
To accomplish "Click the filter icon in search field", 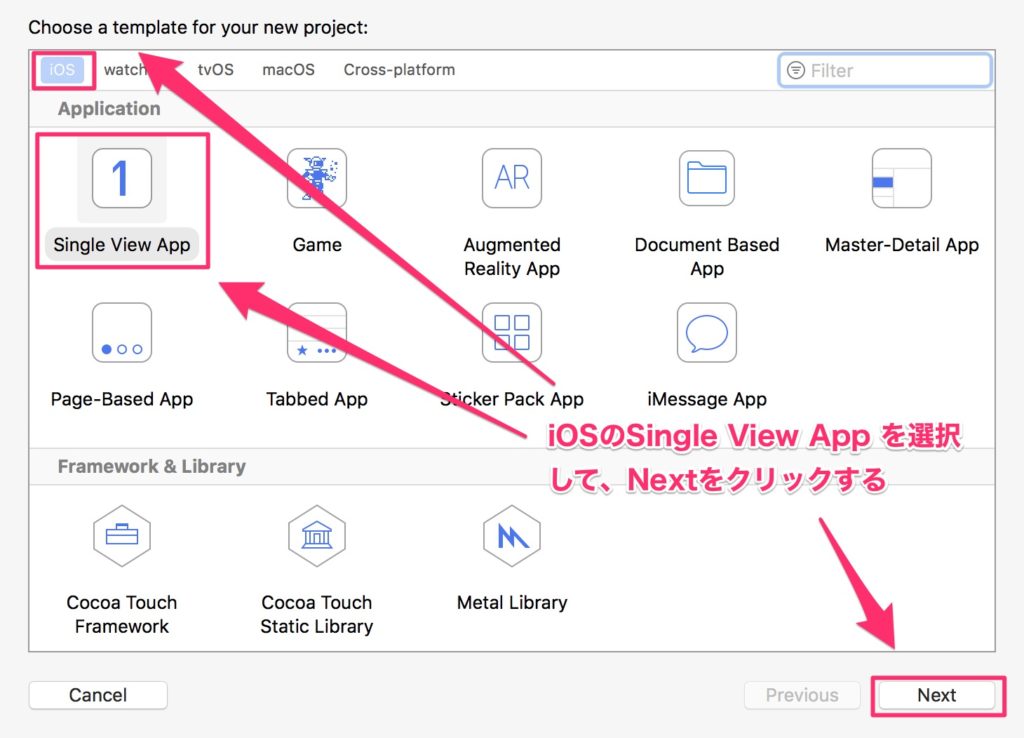I will coord(795,70).
